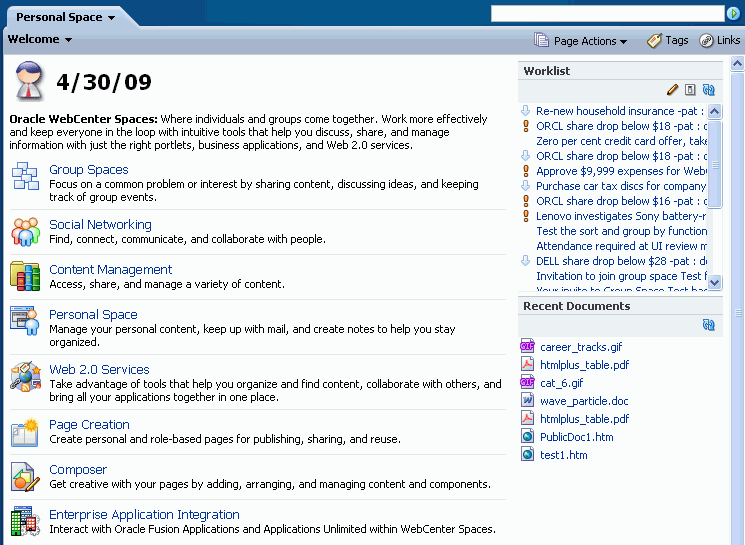Screen dimensions: 745x545
Task: Open PublicDoc1.htm document
Action: click(576, 437)
